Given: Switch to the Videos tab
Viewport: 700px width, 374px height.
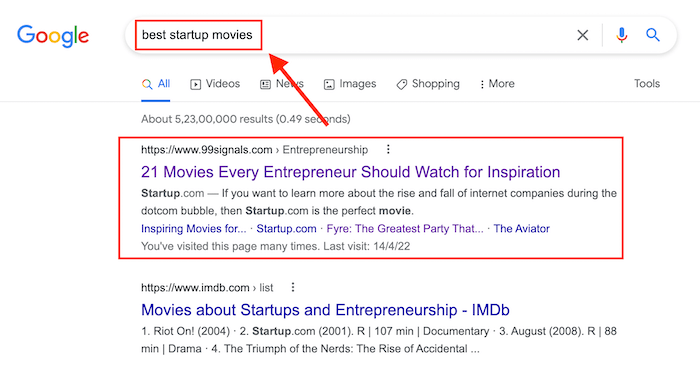Looking at the screenshot, I should (215, 84).
